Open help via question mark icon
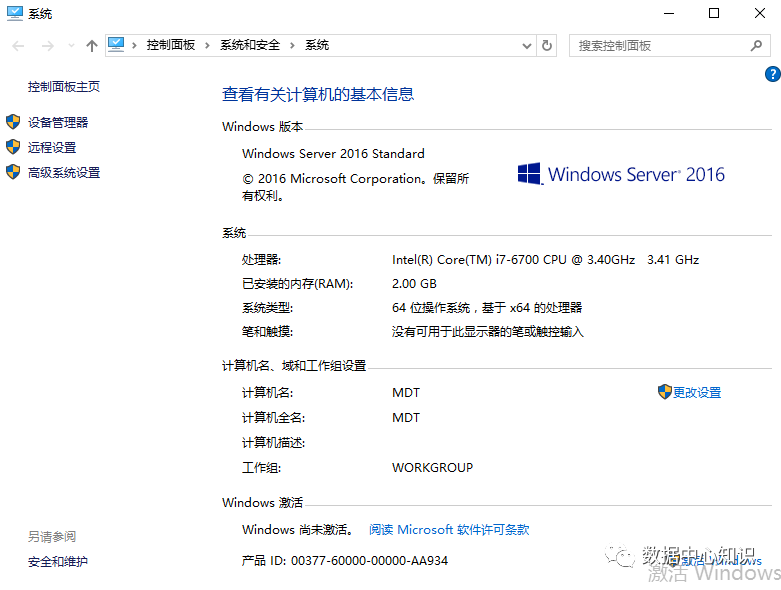The height and width of the screenshot is (590, 781). click(x=773, y=74)
